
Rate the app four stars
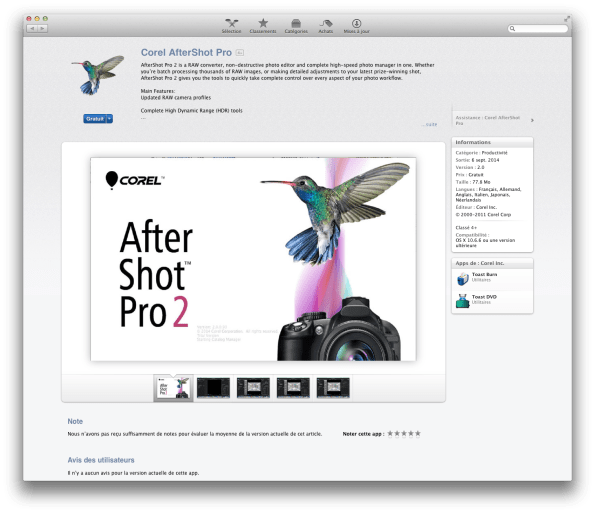coord(411,433)
